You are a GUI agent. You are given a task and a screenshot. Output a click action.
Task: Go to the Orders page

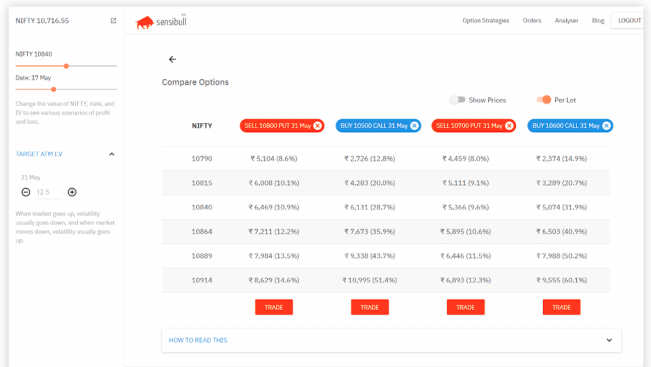tap(532, 20)
